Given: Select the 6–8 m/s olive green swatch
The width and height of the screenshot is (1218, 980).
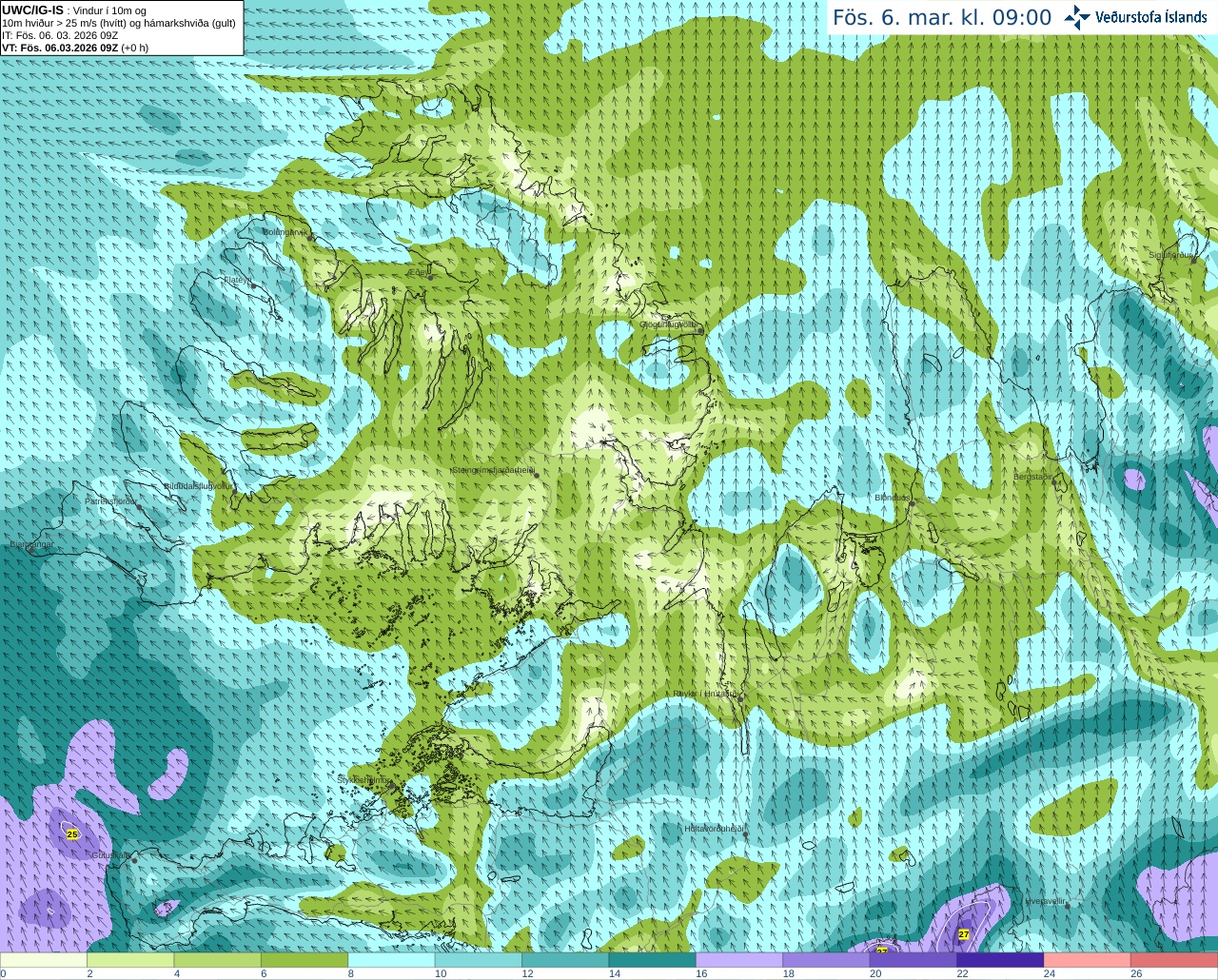Looking at the screenshot, I should point(304,960).
